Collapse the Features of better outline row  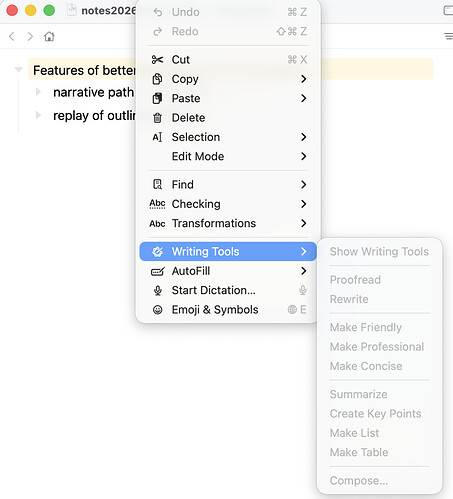point(18,70)
